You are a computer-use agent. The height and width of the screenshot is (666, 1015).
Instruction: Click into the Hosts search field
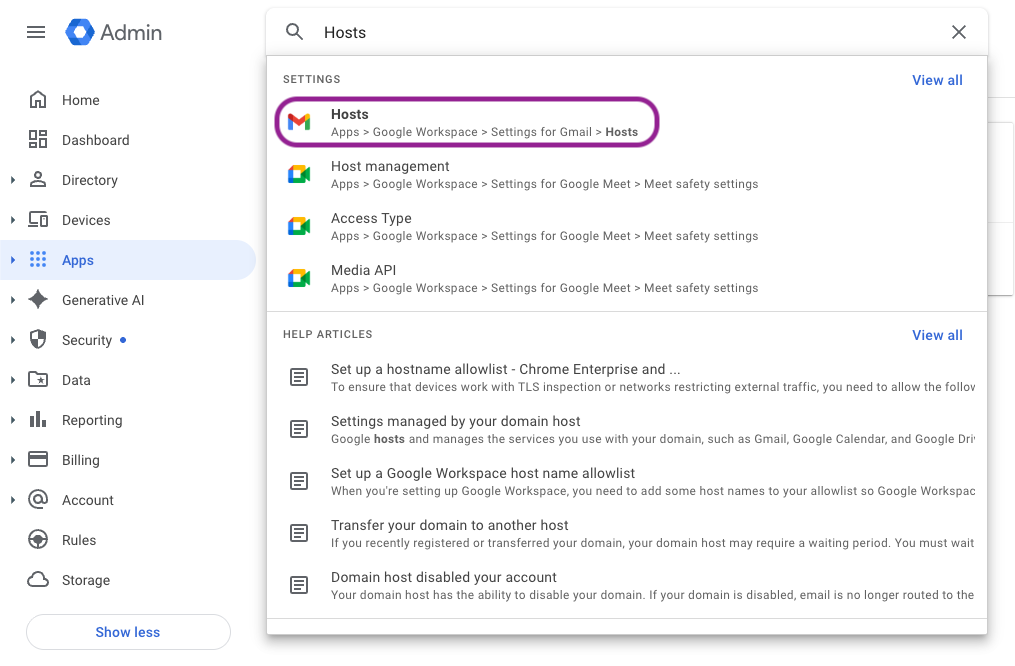click(620, 32)
